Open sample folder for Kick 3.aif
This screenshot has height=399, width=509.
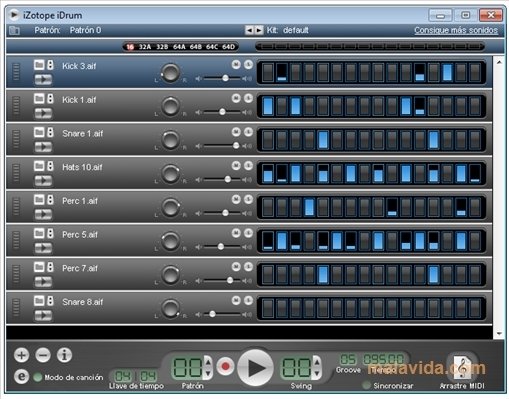39,65
